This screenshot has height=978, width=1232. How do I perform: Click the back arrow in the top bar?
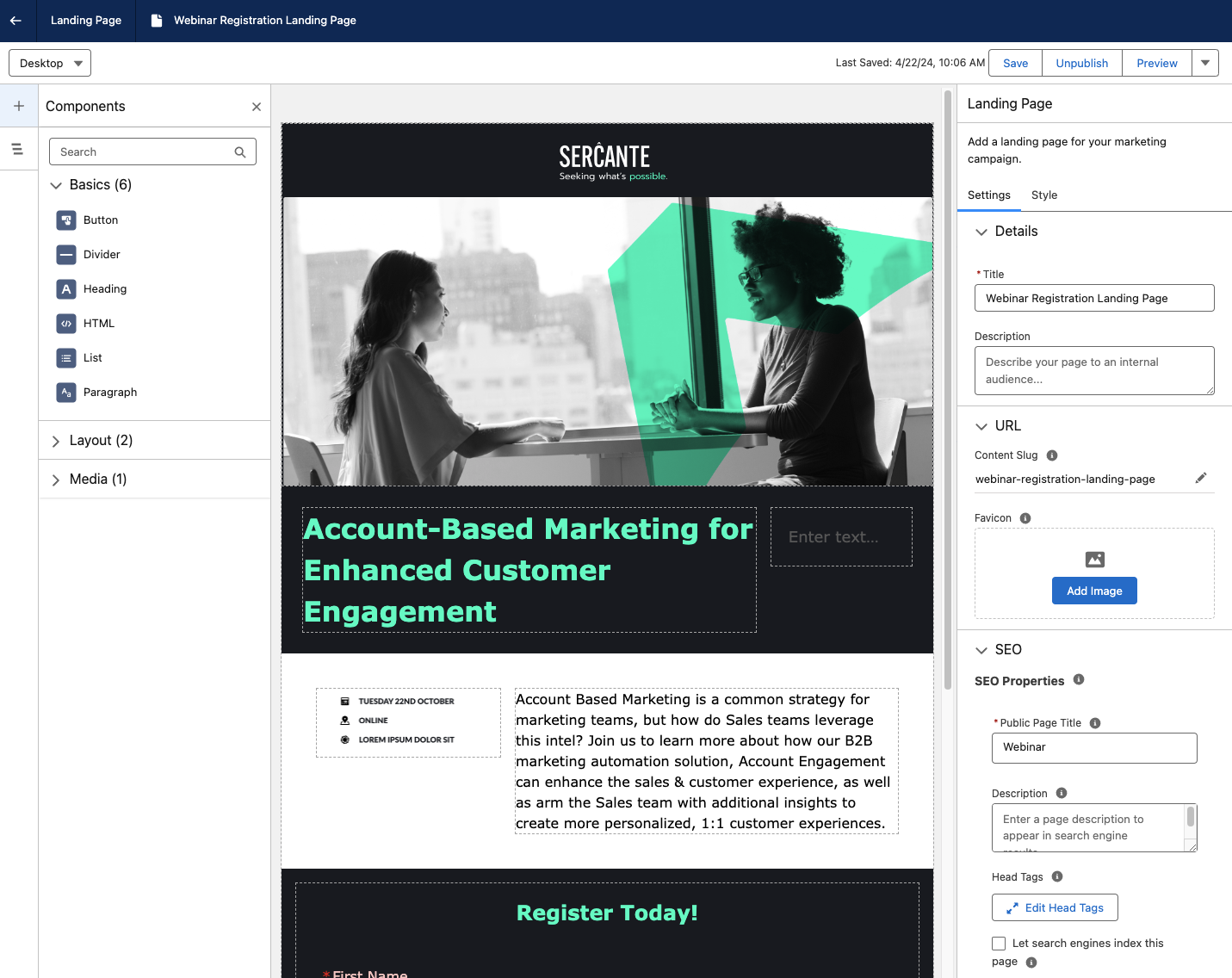coord(15,21)
